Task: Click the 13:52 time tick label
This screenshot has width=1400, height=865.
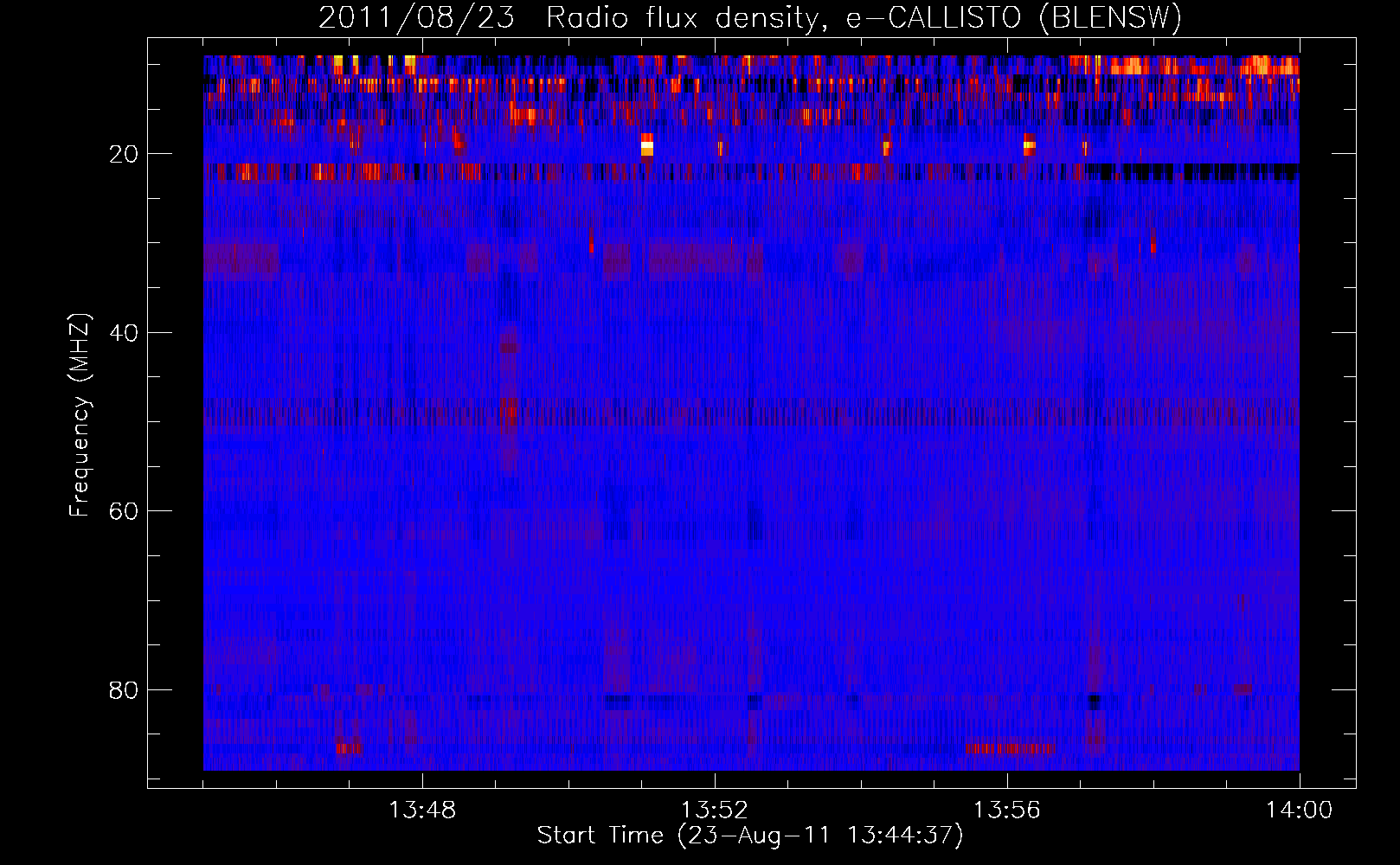Action: (714, 810)
